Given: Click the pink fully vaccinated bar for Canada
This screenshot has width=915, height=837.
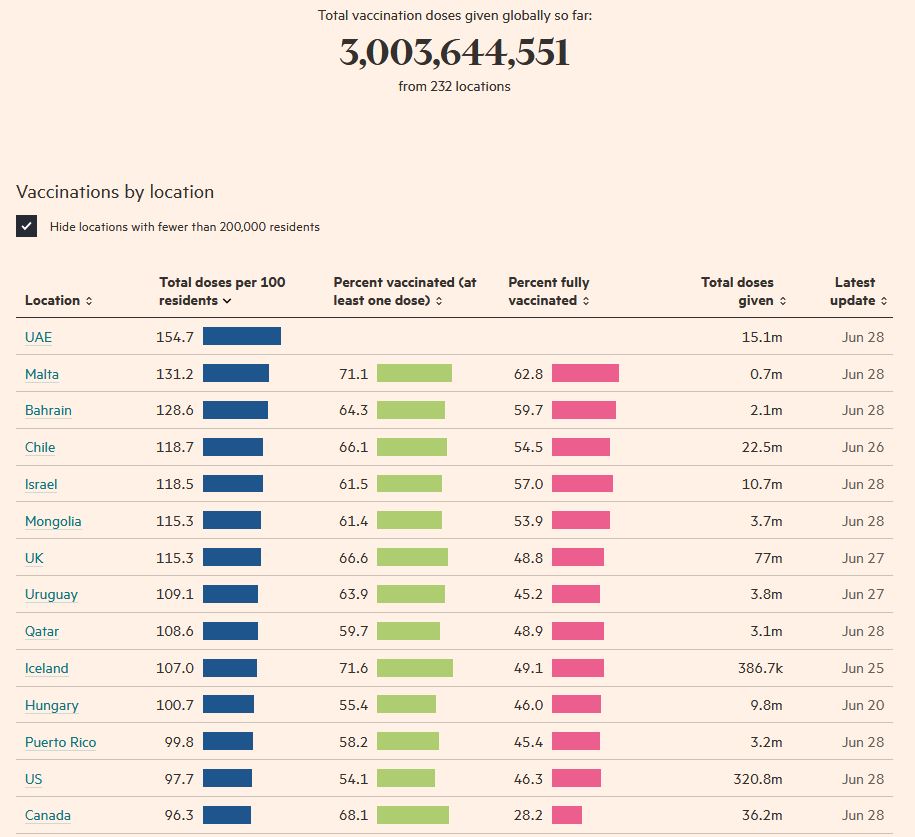Looking at the screenshot, I should point(566,815).
